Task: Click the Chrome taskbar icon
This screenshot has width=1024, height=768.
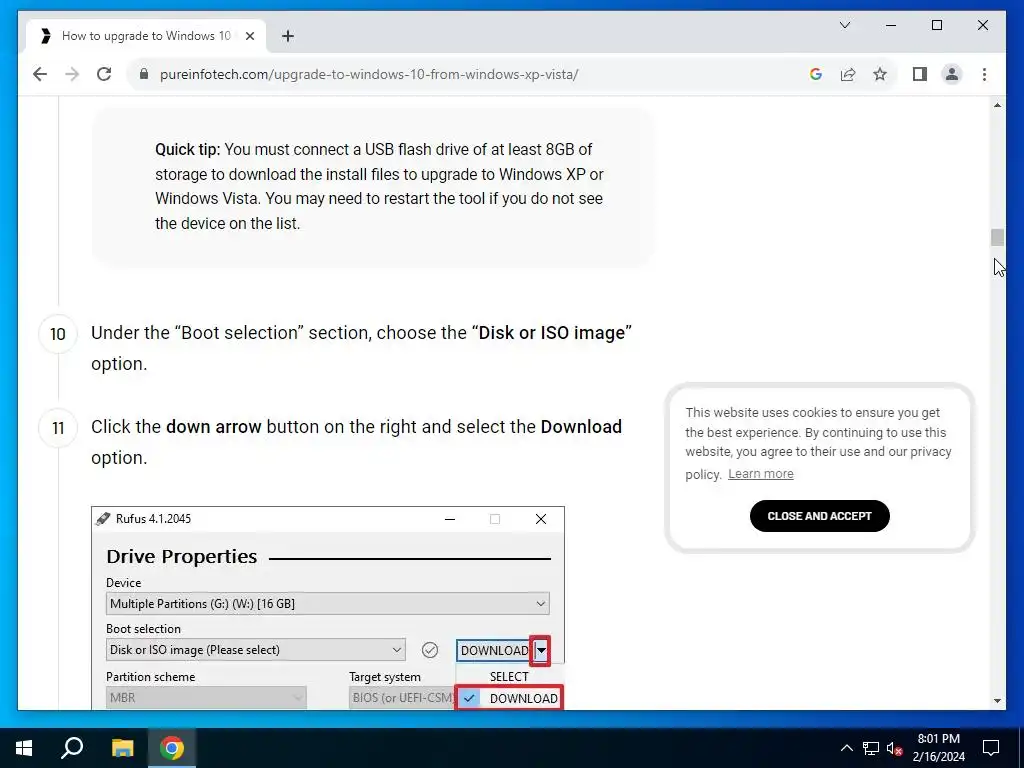Action: coord(172,748)
